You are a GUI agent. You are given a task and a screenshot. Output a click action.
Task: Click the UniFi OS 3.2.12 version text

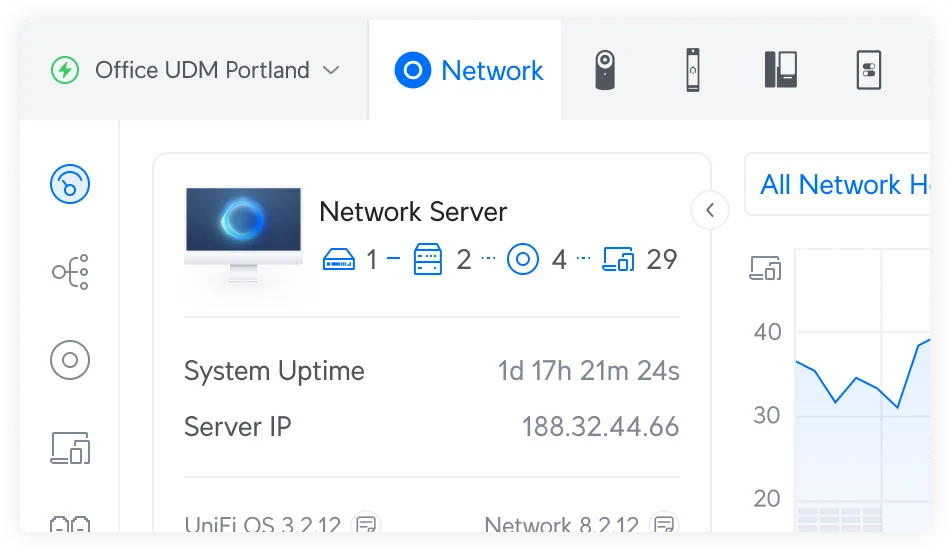click(262, 524)
